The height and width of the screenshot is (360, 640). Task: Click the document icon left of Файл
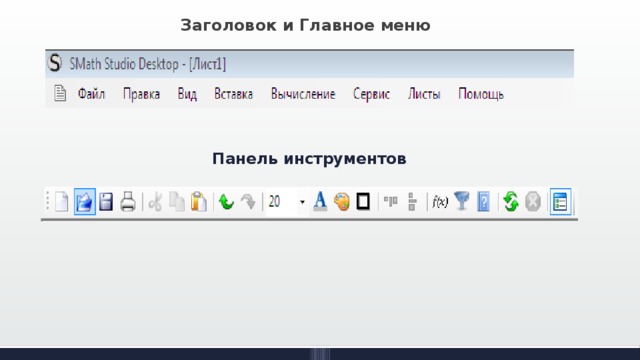click(60, 93)
